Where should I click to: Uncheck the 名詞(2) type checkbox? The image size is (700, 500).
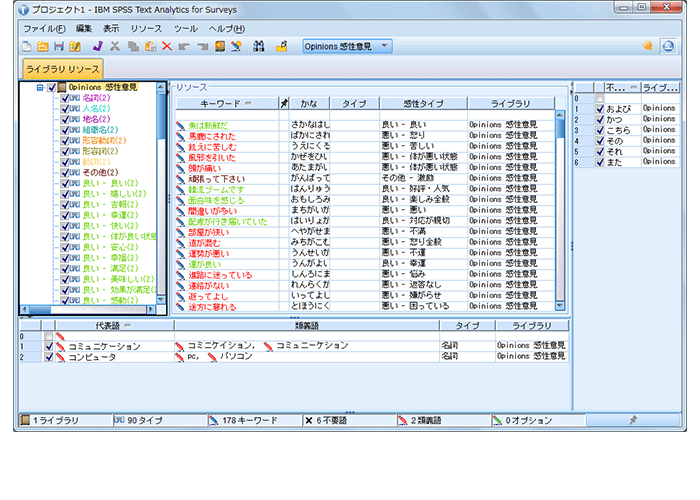65,98
